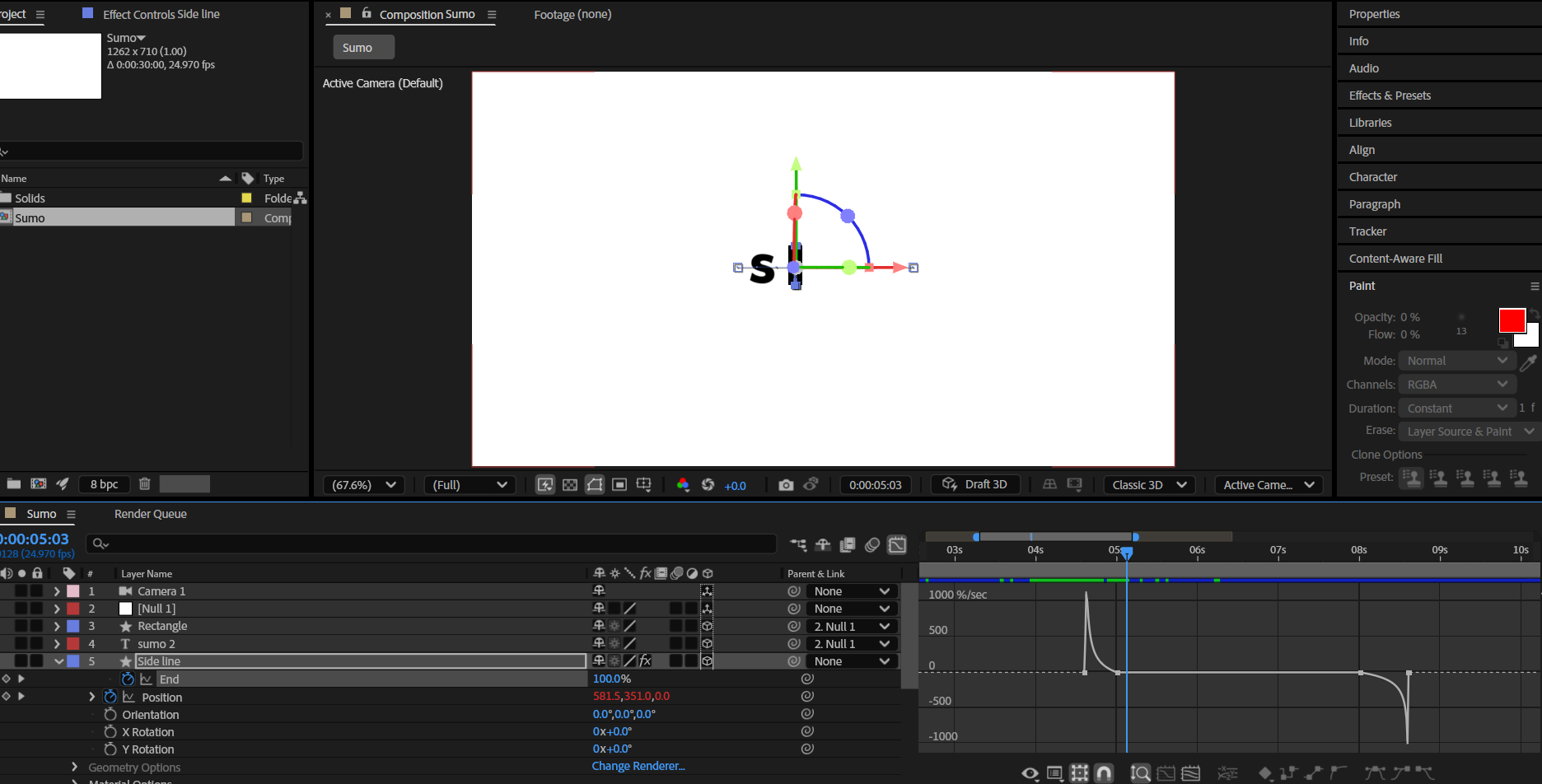The width and height of the screenshot is (1542, 784).
Task: Click the auto-zoom graph height icon
Action: 1140,772
